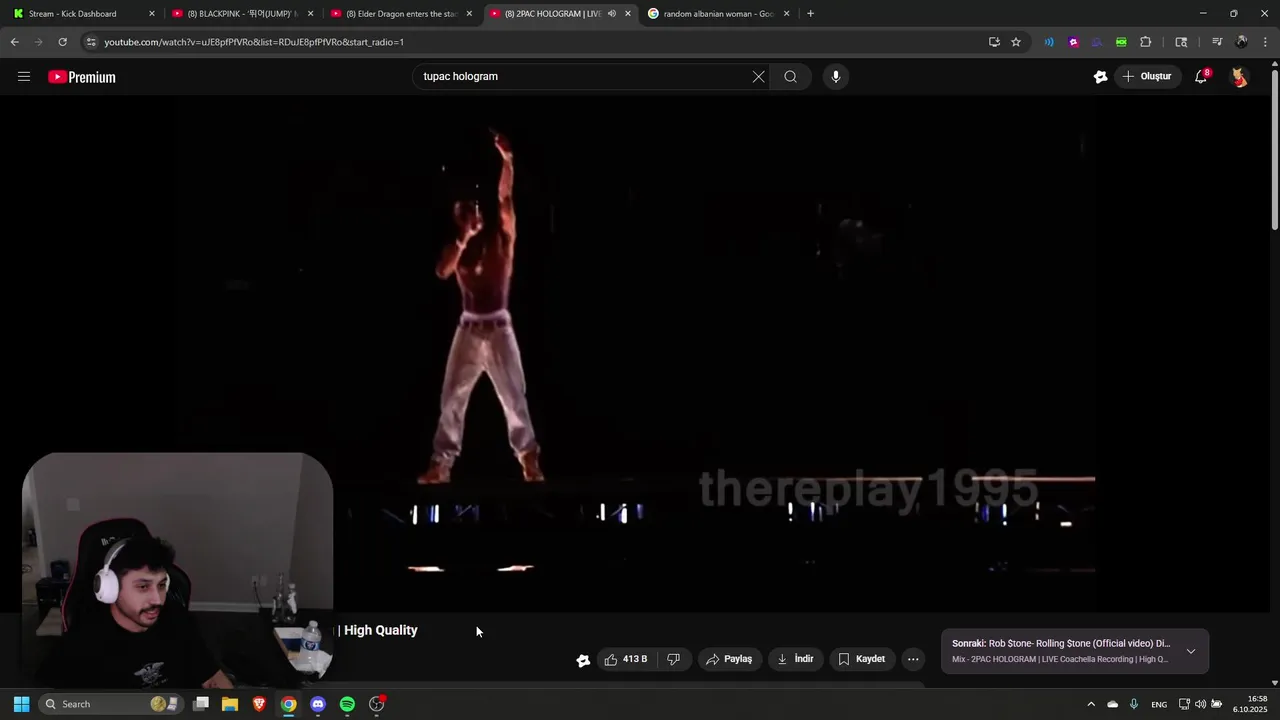
Task: View site information in address bar
Action: (91, 42)
